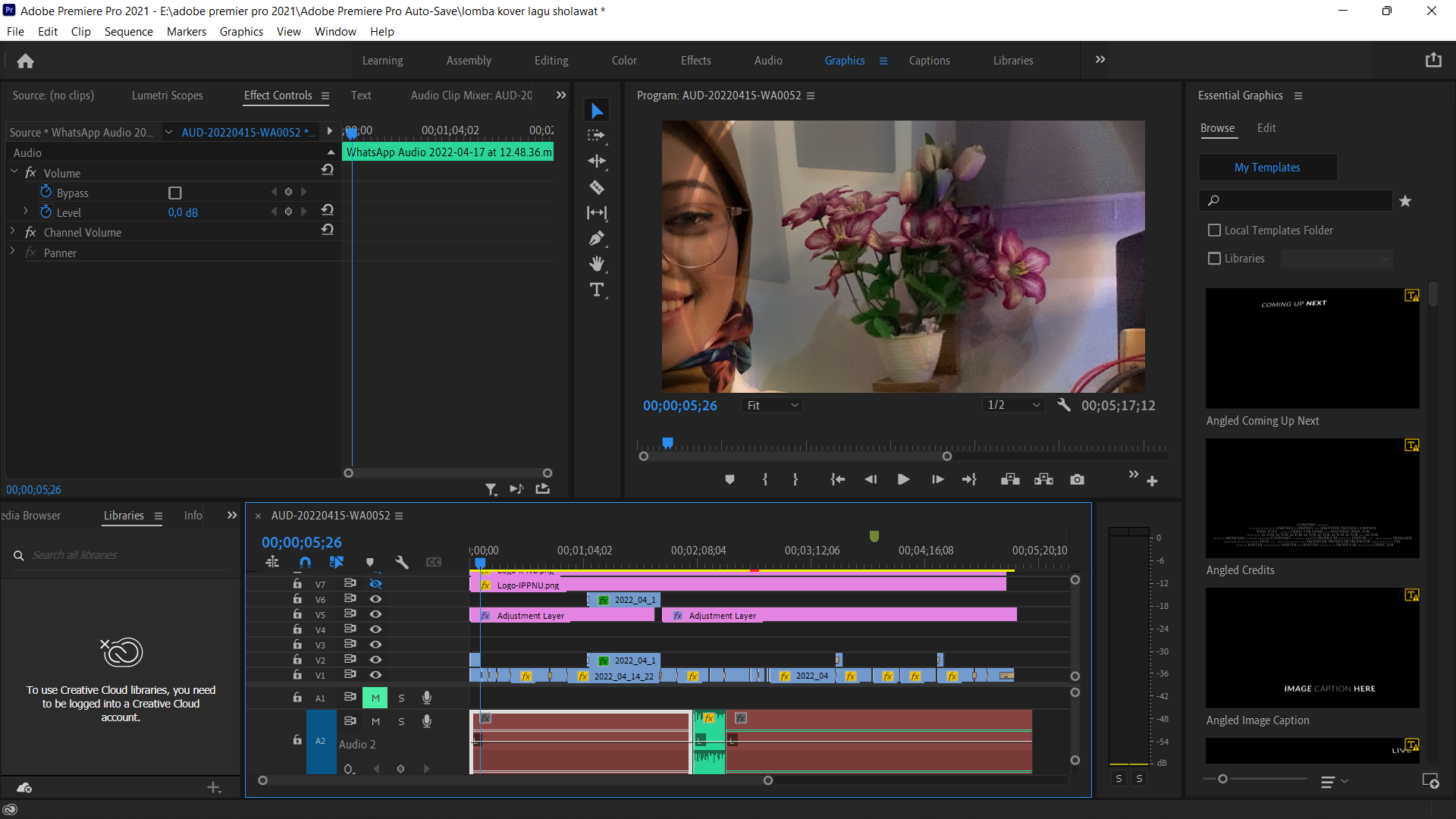Viewport: 1456px width, 819px height.
Task: Click the thumbnail size slider handle
Action: coord(1222,779)
